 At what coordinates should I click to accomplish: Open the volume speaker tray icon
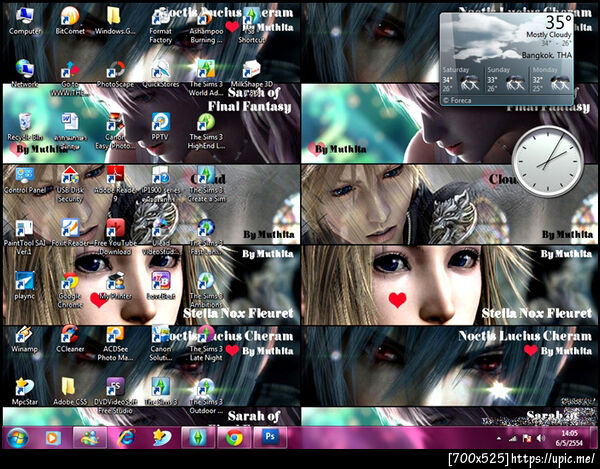[x=541, y=438]
